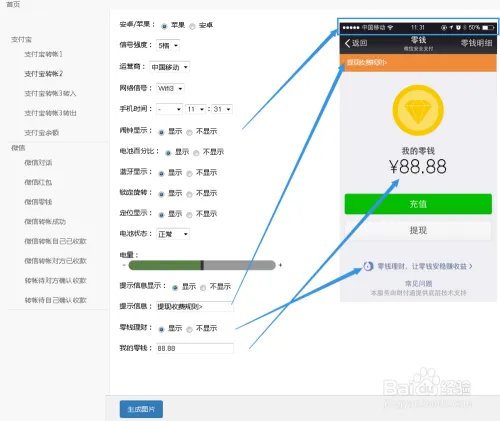Open 微信转账自己已收款 in the sidebar
Viewport: 500px width, 421px height.
[x=55, y=241]
